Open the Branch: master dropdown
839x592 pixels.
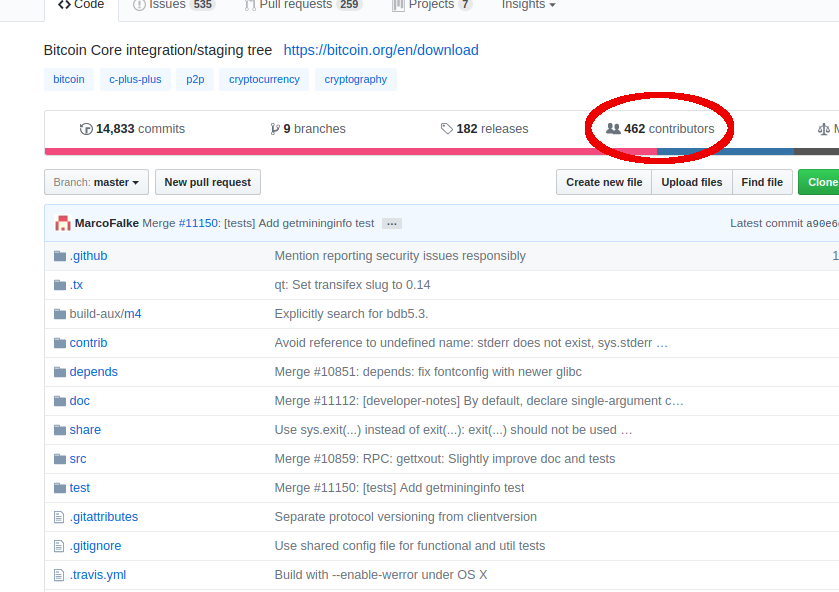(x=96, y=183)
